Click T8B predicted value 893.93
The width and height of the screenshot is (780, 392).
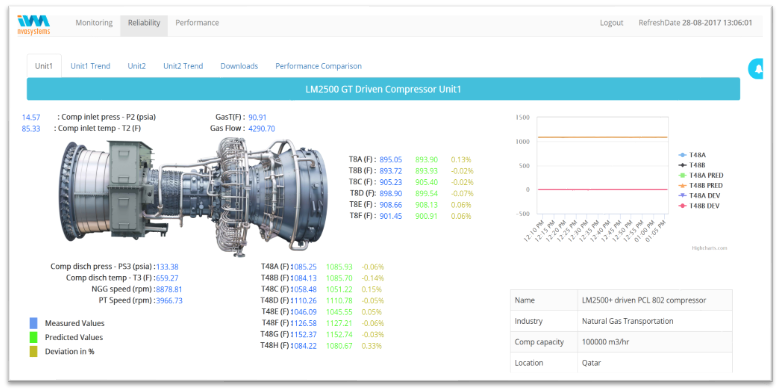pos(426,171)
